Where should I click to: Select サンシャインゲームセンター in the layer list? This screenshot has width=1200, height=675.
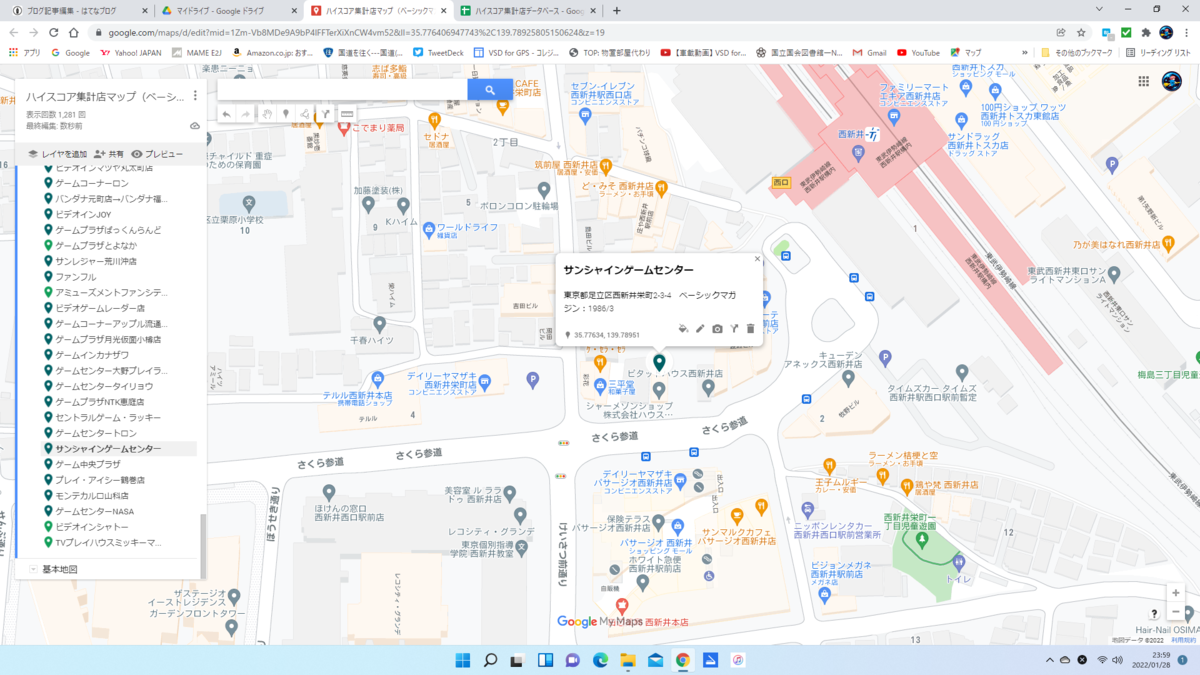108,449
